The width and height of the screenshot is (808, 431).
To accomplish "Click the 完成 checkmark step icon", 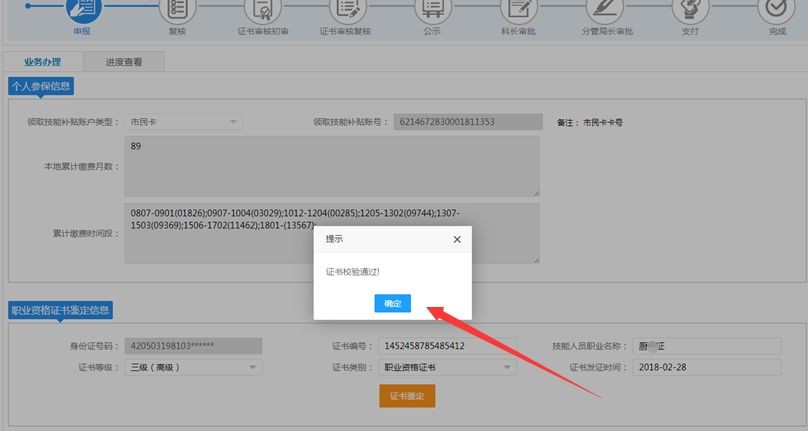I will point(777,8).
